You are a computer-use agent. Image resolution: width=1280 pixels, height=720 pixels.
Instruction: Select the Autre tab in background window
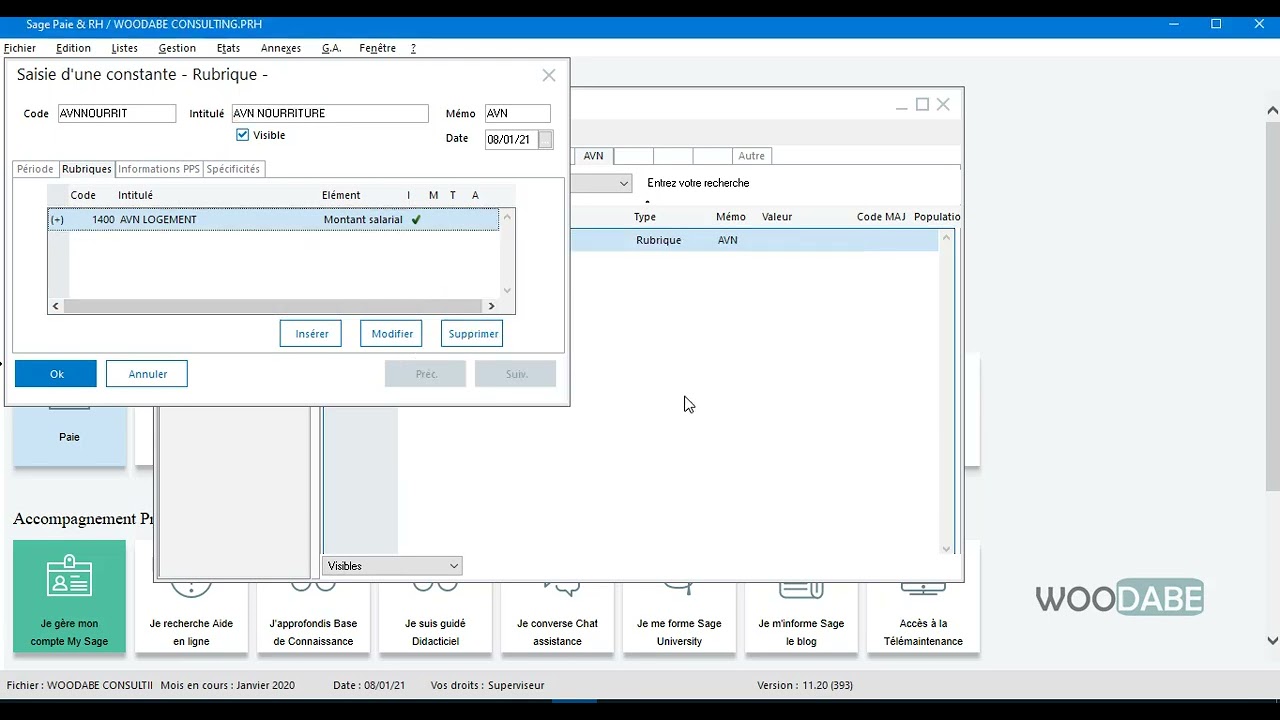pyautogui.click(x=751, y=156)
